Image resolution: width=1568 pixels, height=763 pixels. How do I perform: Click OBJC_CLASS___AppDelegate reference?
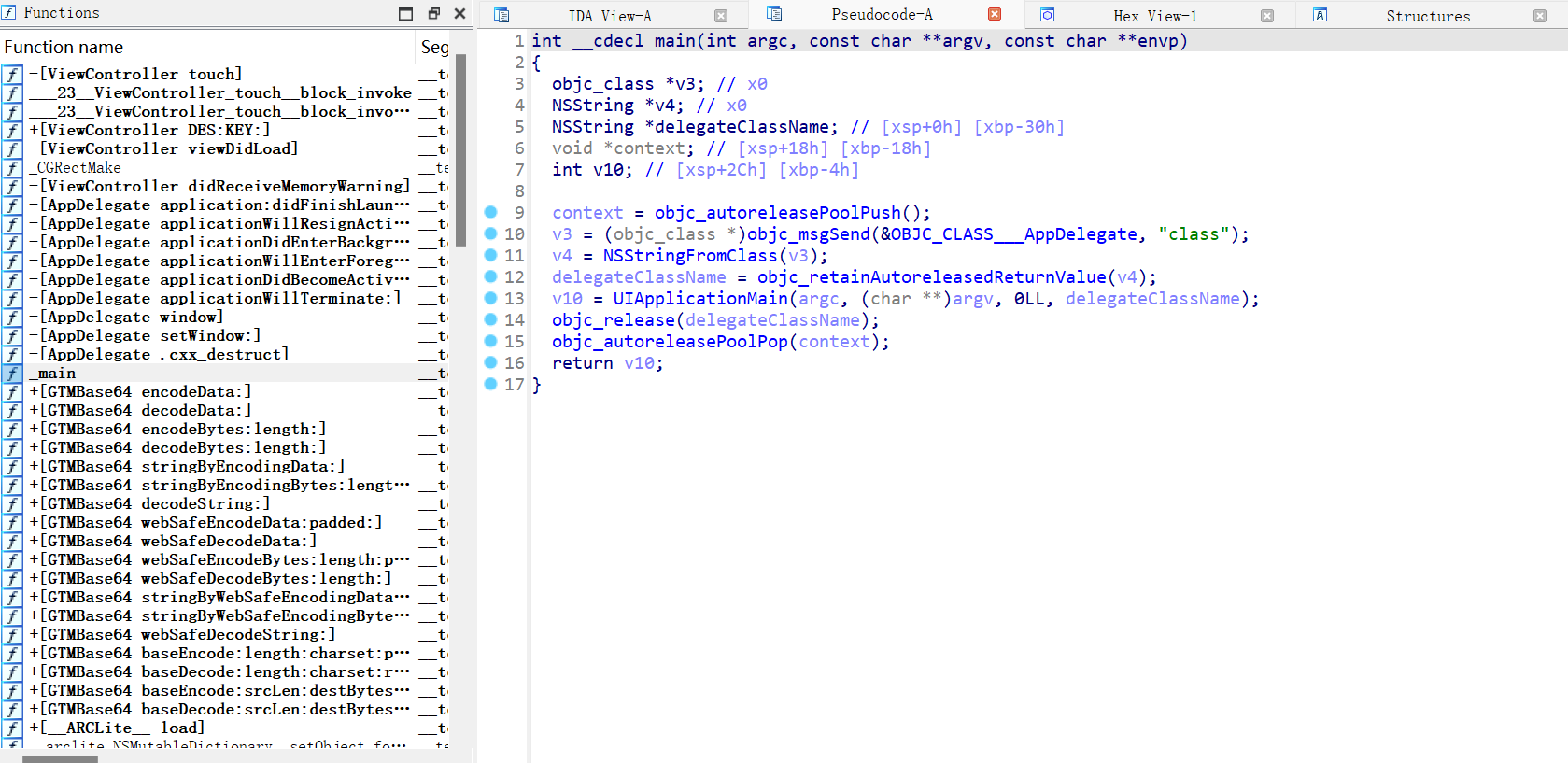click(x=1014, y=234)
